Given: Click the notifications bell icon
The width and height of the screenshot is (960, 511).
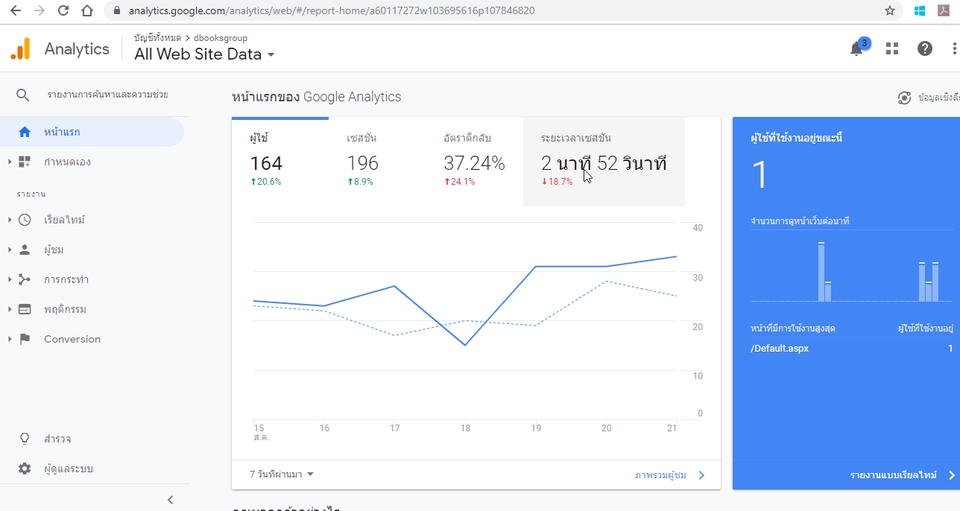Looking at the screenshot, I should click(857, 49).
